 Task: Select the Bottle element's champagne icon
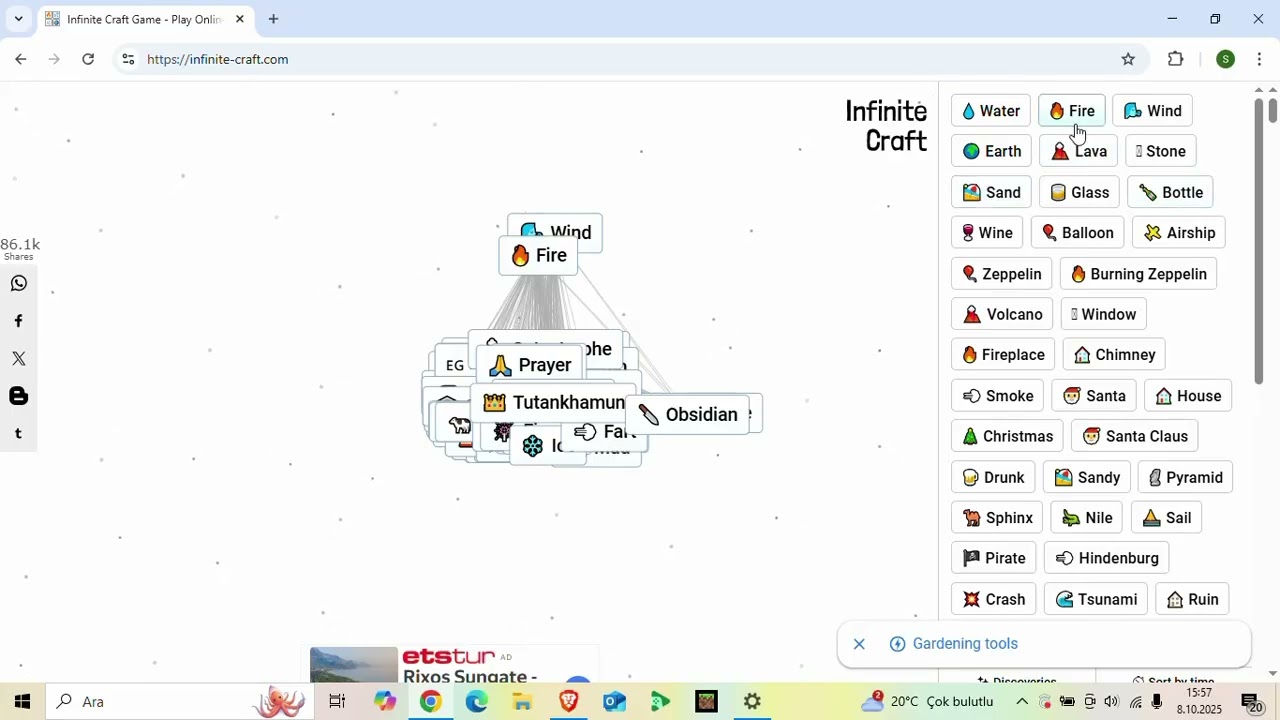[x=1148, y=193]
